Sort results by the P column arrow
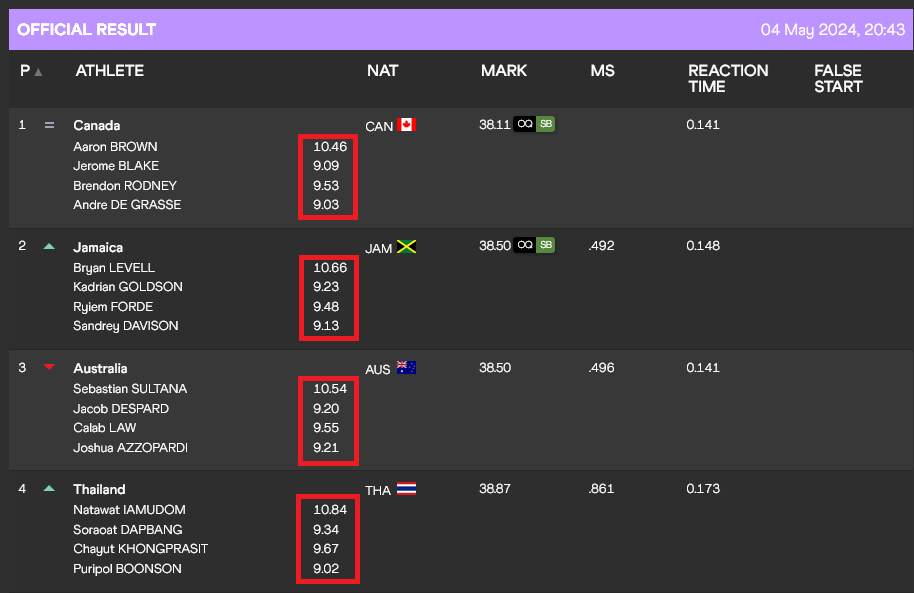 pos(38,72)
